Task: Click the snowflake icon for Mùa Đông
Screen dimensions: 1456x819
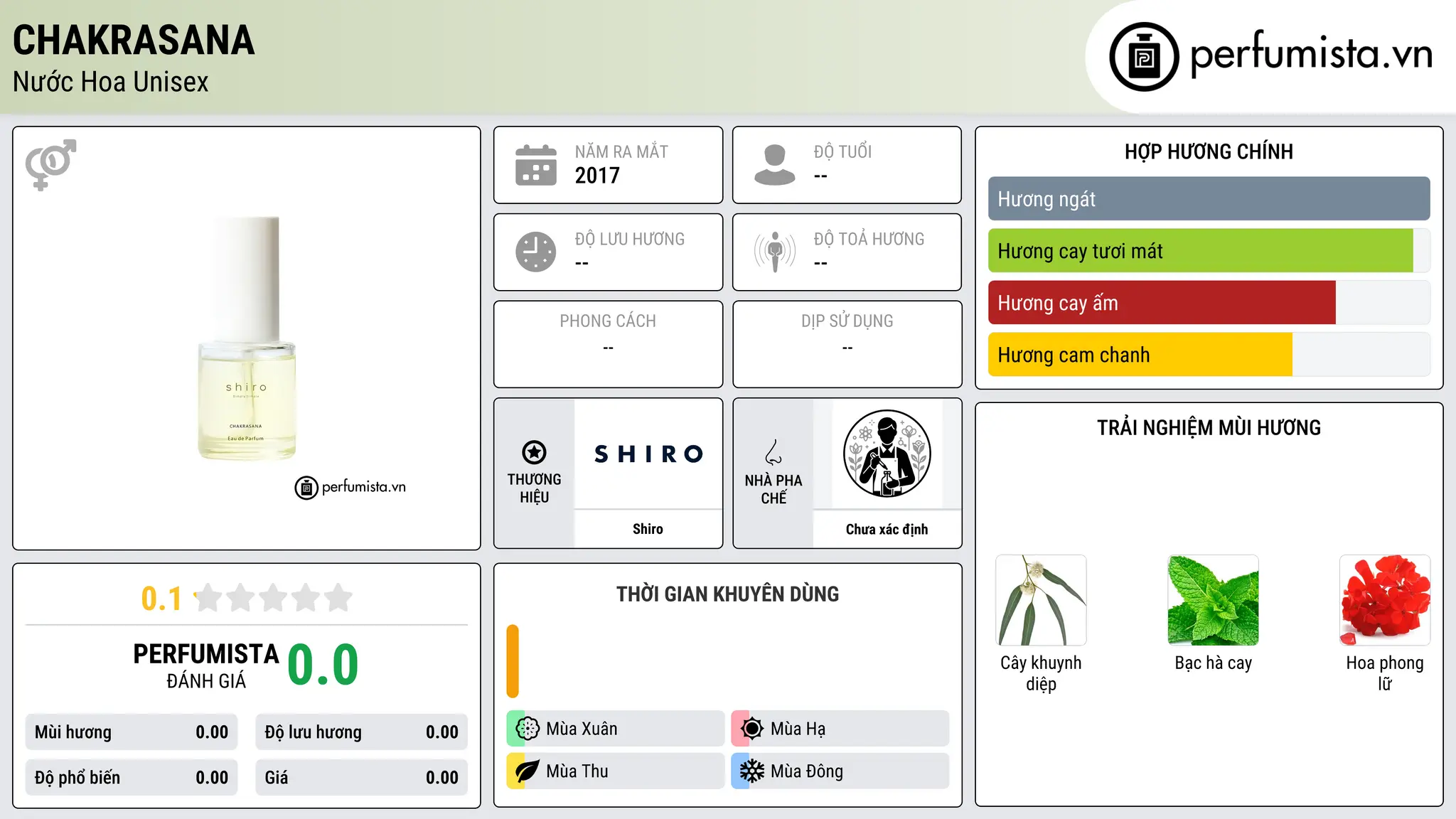Action: [x=752, y=771]
